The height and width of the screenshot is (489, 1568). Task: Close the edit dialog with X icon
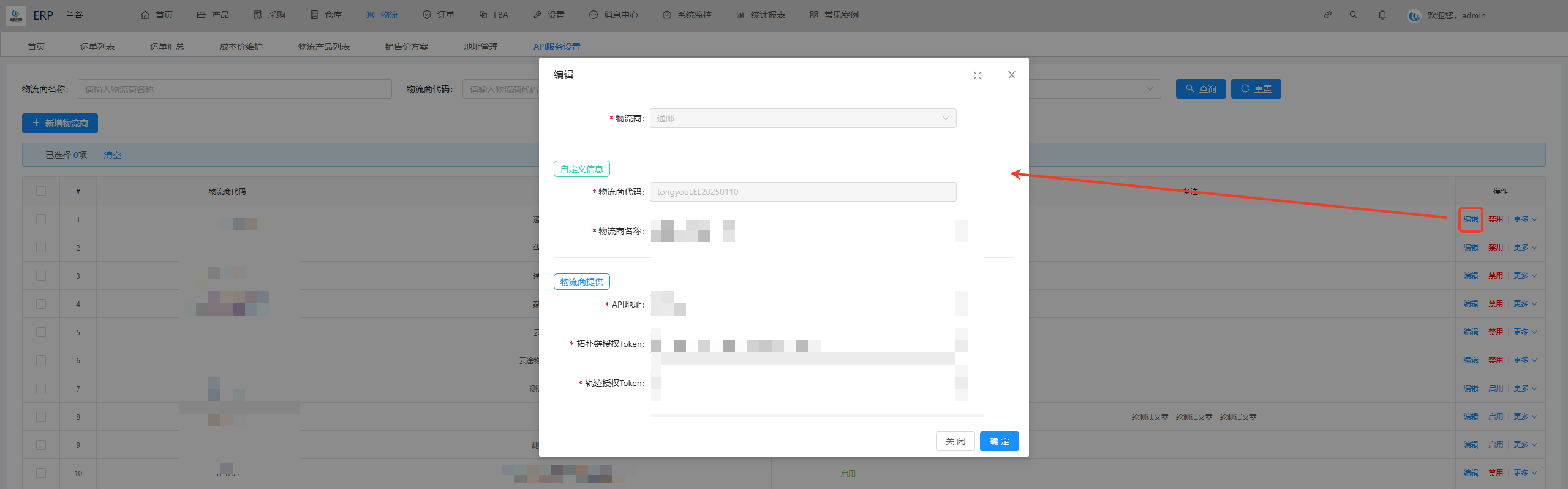(1011, 75)
